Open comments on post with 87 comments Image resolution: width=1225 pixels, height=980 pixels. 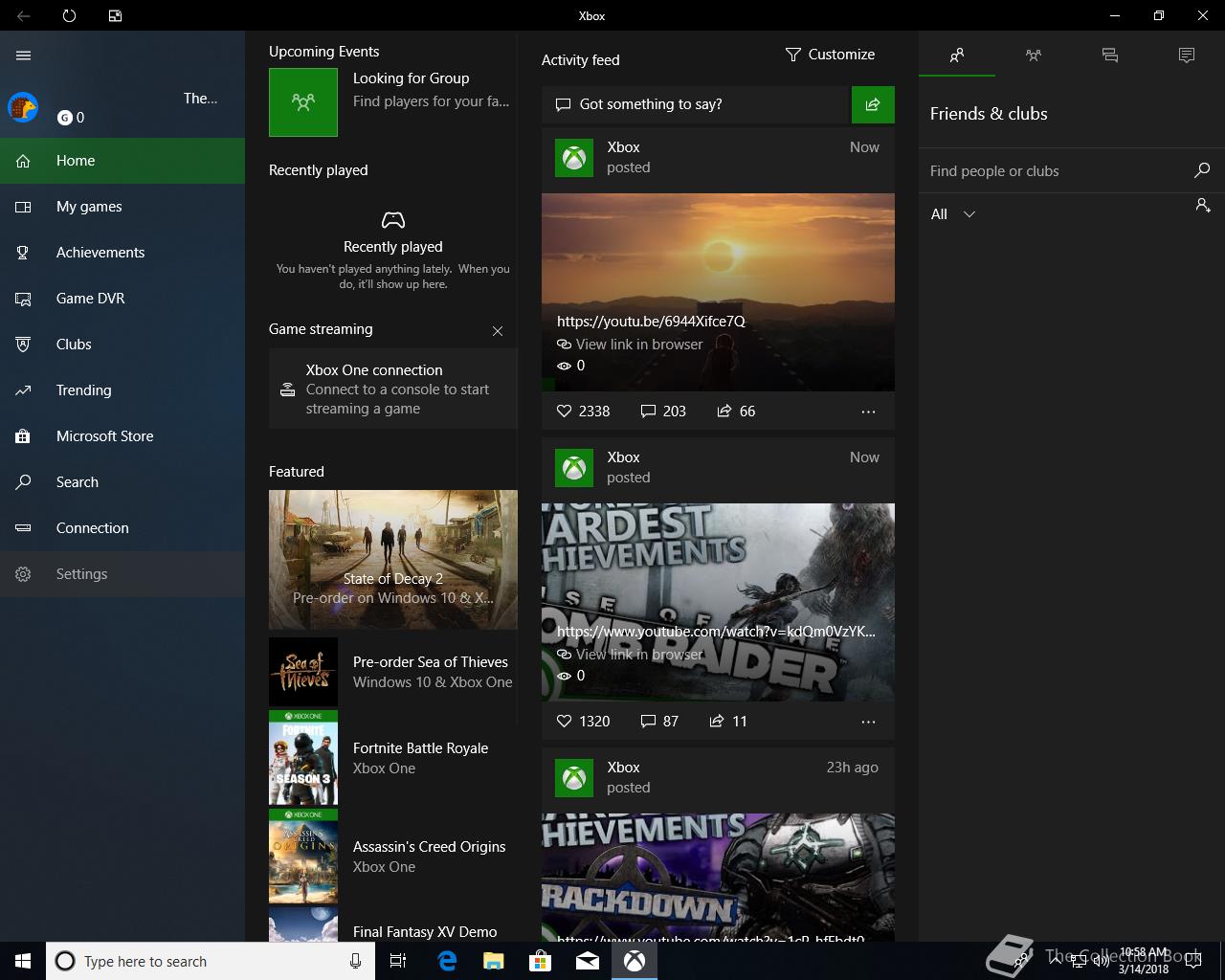pyautogui.click(x=659, y=722)
